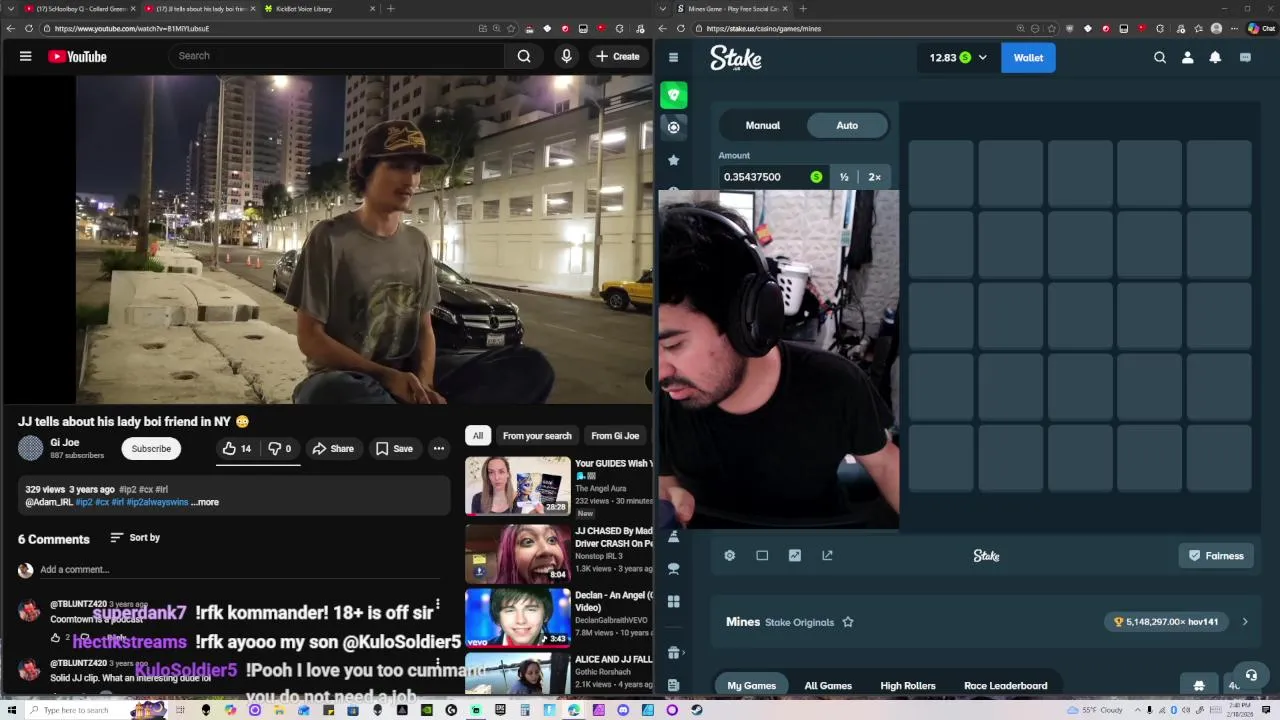Open ALICE AND JJ FALL video thumbnail
Screen dimensions: 1280x720
(517, 673)
